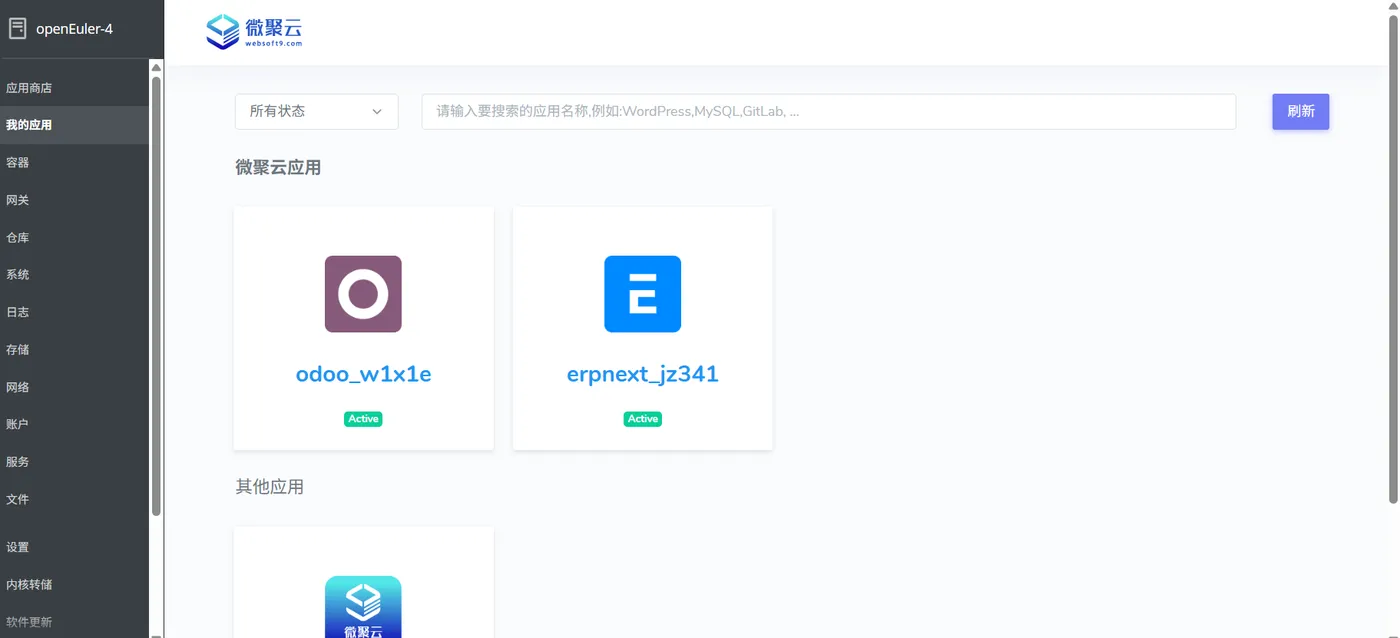Click the 微聚云应用 section heading
This screenshot has width=1400, height=638.
[x=278, y=168]
